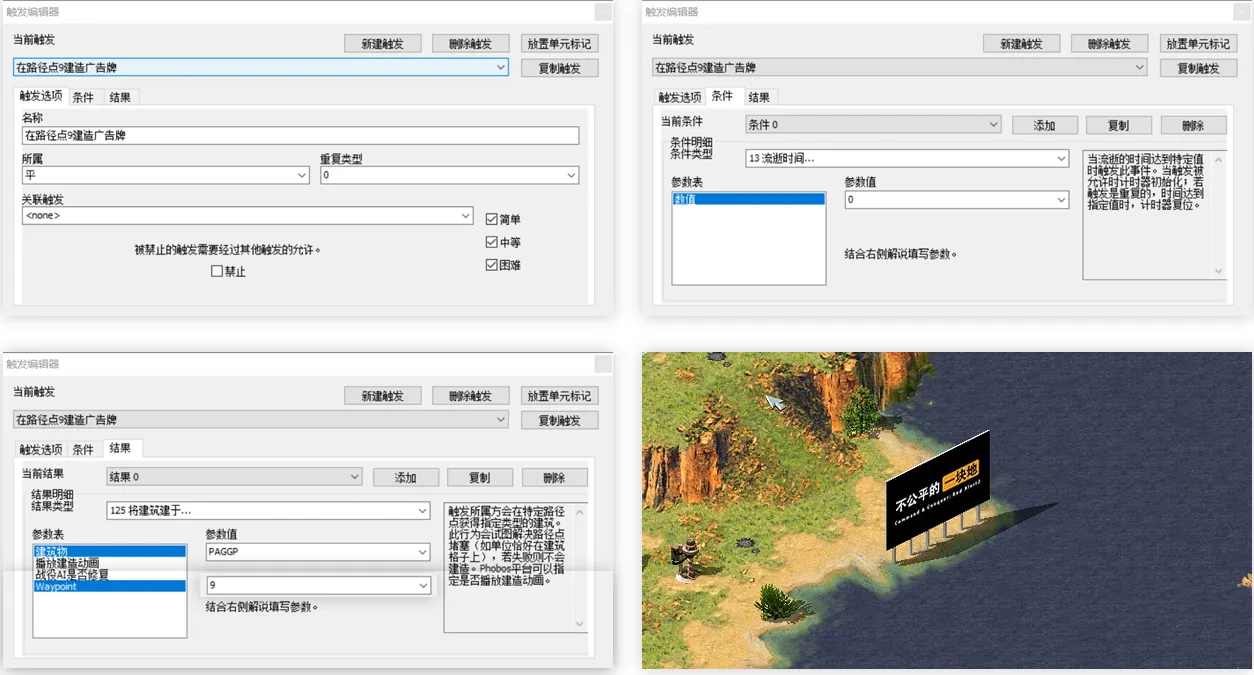
Task: Open current trigger dropdown in 当前结果 window
Action: coord(261,419)
